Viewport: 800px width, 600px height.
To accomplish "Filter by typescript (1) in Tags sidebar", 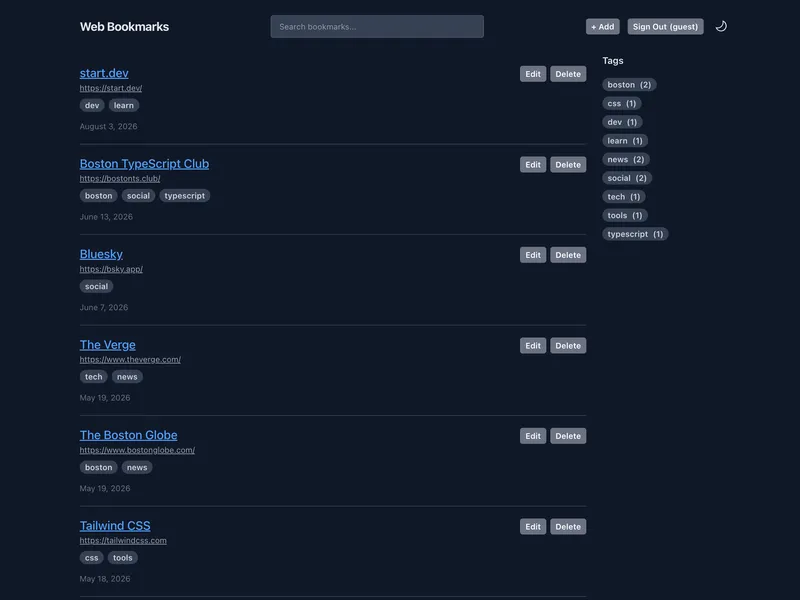I will pos(635,234).
